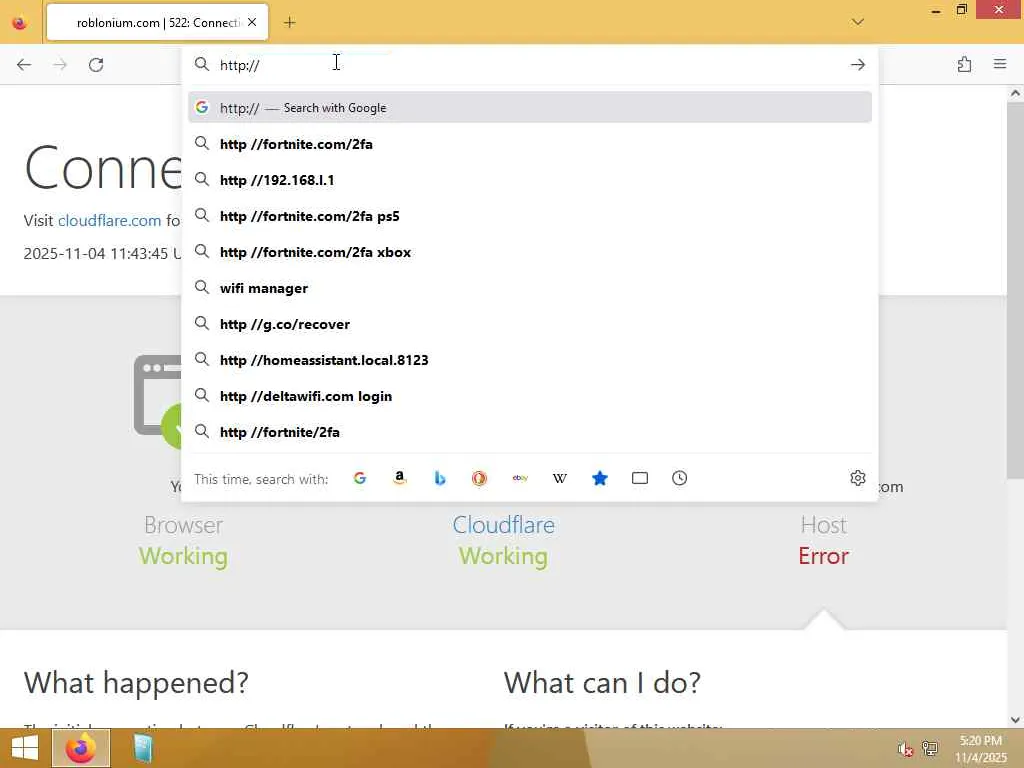Open the extensions puzzle icon
The width and height of the screenshot is (1024, 768).
(x=964, y=64)
